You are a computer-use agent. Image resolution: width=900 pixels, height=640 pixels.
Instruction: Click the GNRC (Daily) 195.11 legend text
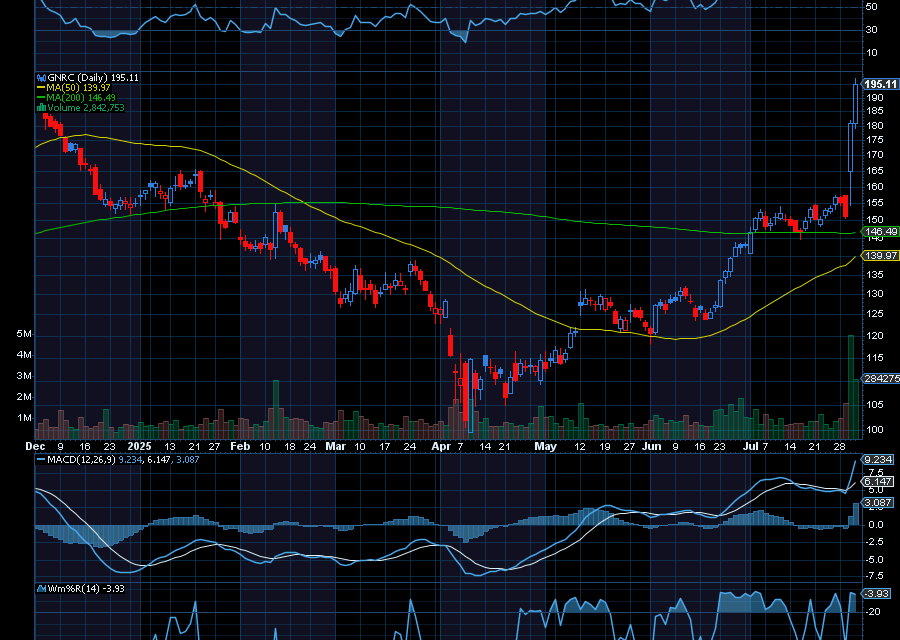(x=93, y=77)
